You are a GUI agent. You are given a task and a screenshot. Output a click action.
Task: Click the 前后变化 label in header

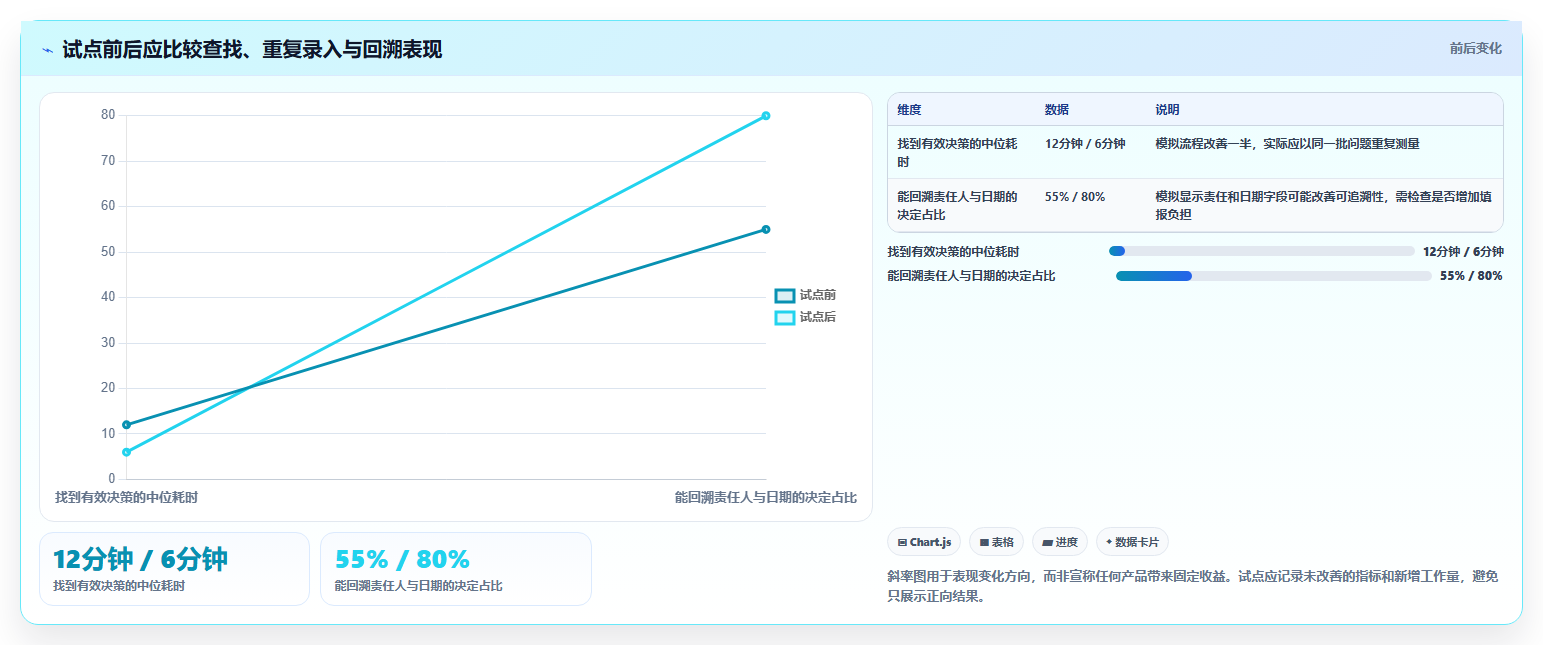click(x=1476, y=49)
